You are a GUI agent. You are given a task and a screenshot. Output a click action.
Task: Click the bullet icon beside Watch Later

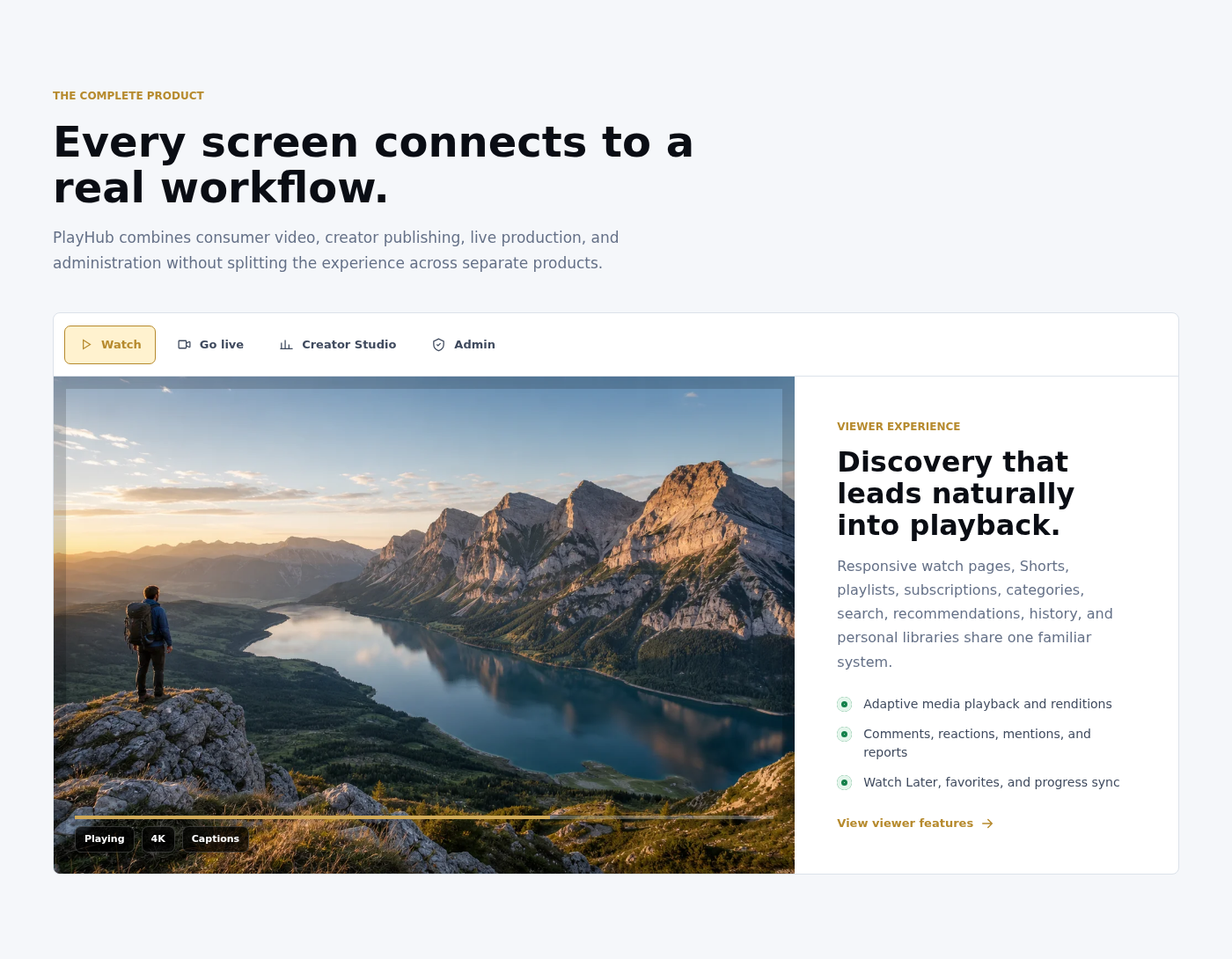845,782
